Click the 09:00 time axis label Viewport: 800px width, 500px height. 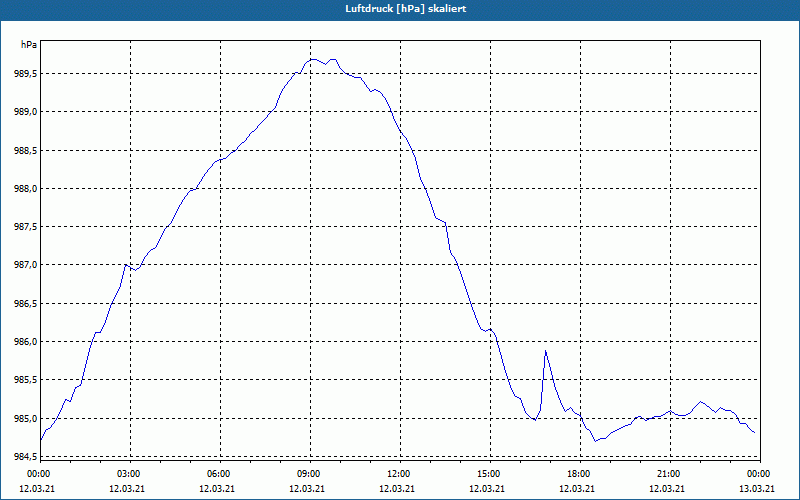[308, 474]
